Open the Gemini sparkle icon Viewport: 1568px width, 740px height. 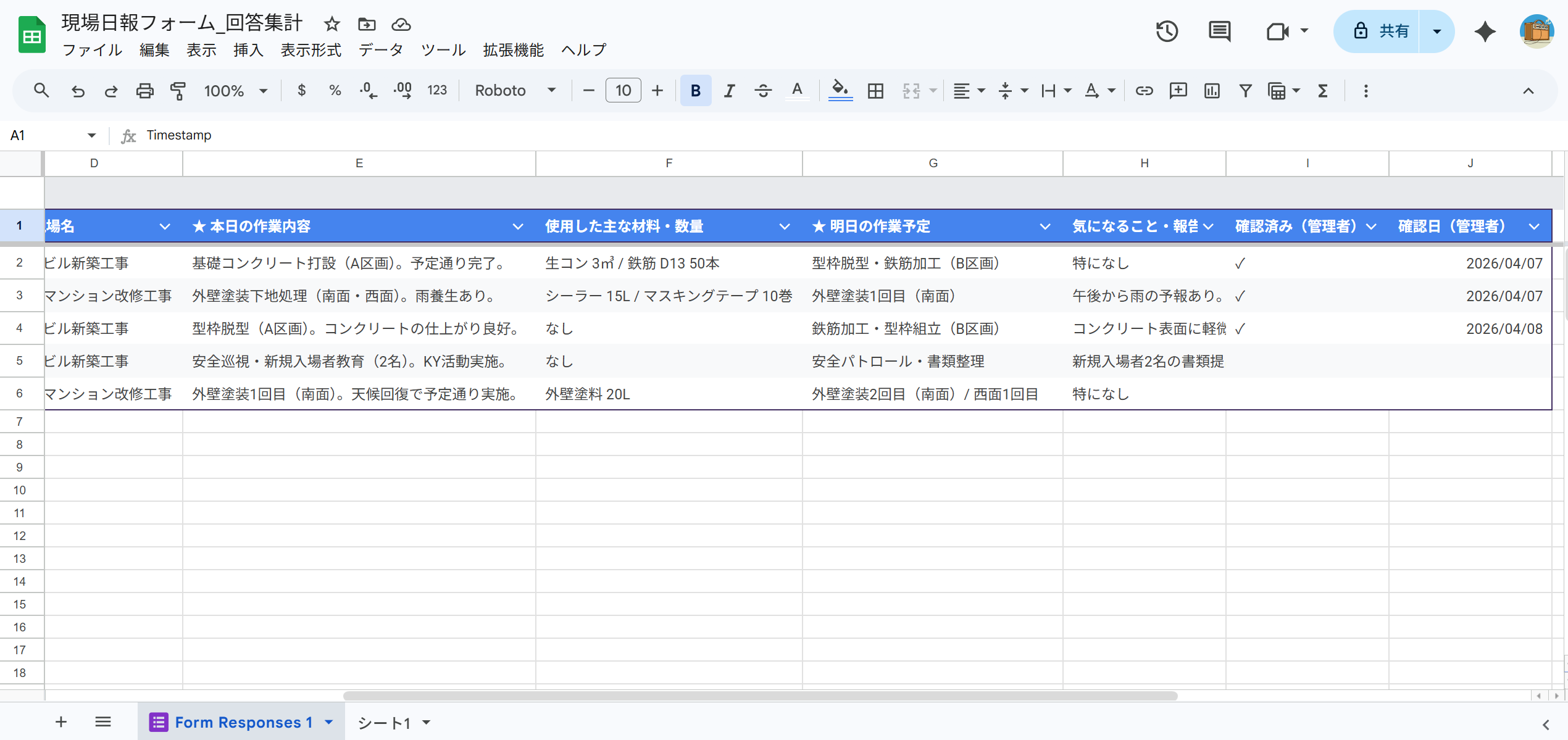[x=1485, y=31]
